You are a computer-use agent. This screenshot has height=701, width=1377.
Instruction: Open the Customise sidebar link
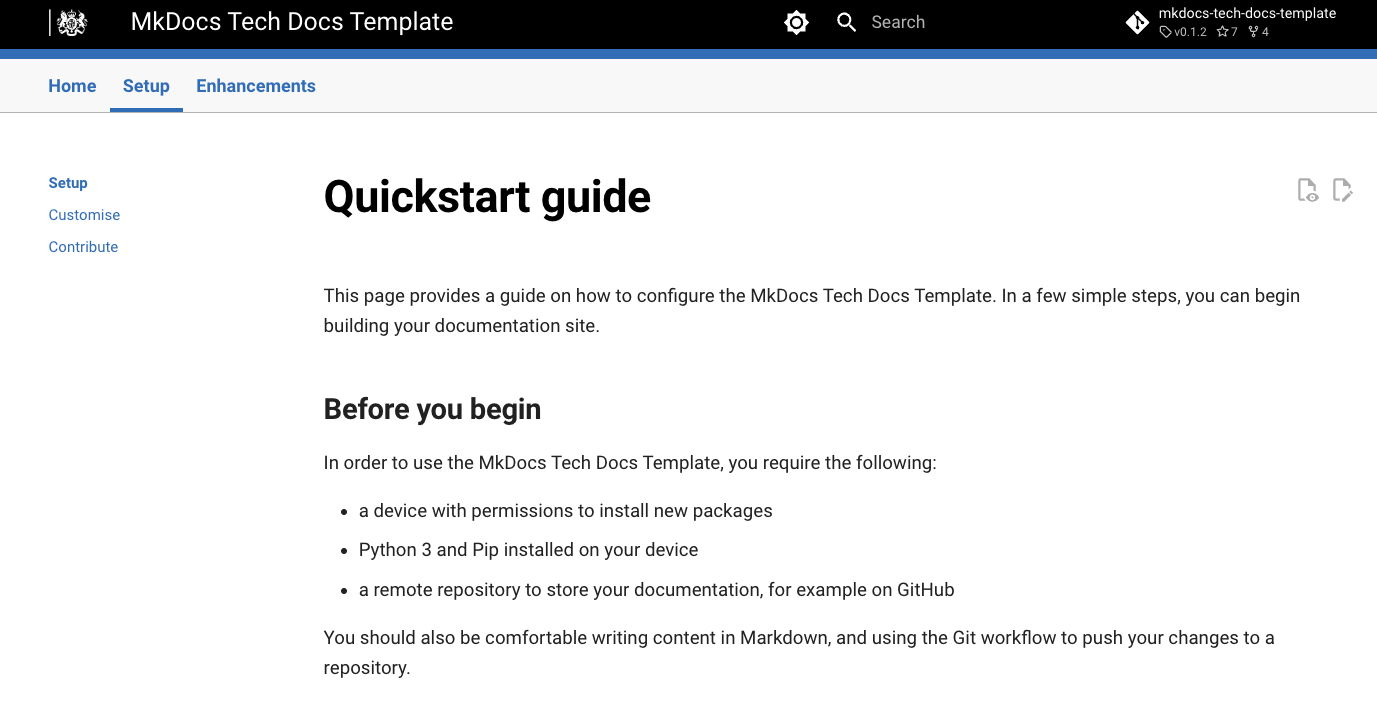(84, 215)
